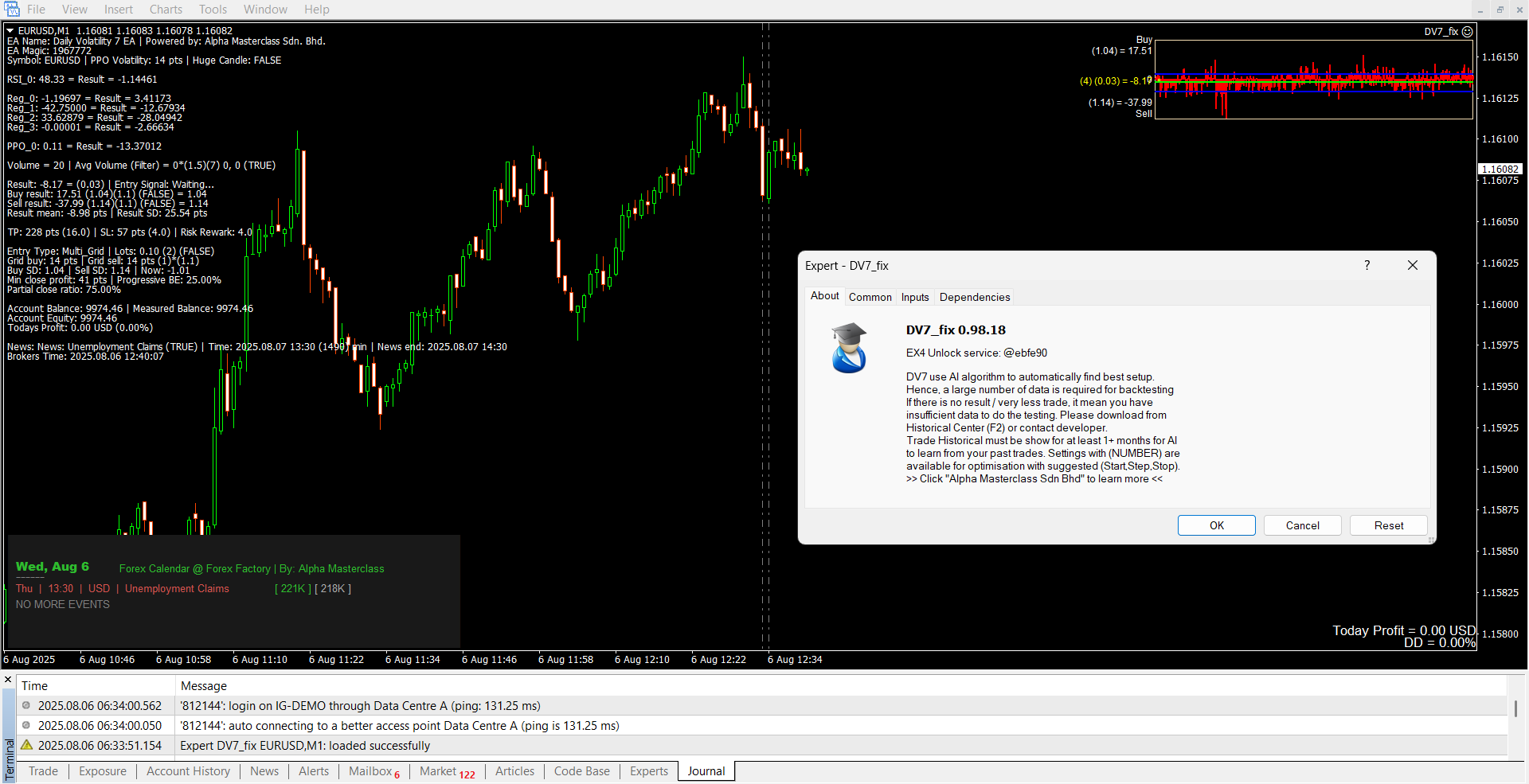
Task: Click 'EX4 Unlock service: @ebfe90' text
Action: point(976,353)
